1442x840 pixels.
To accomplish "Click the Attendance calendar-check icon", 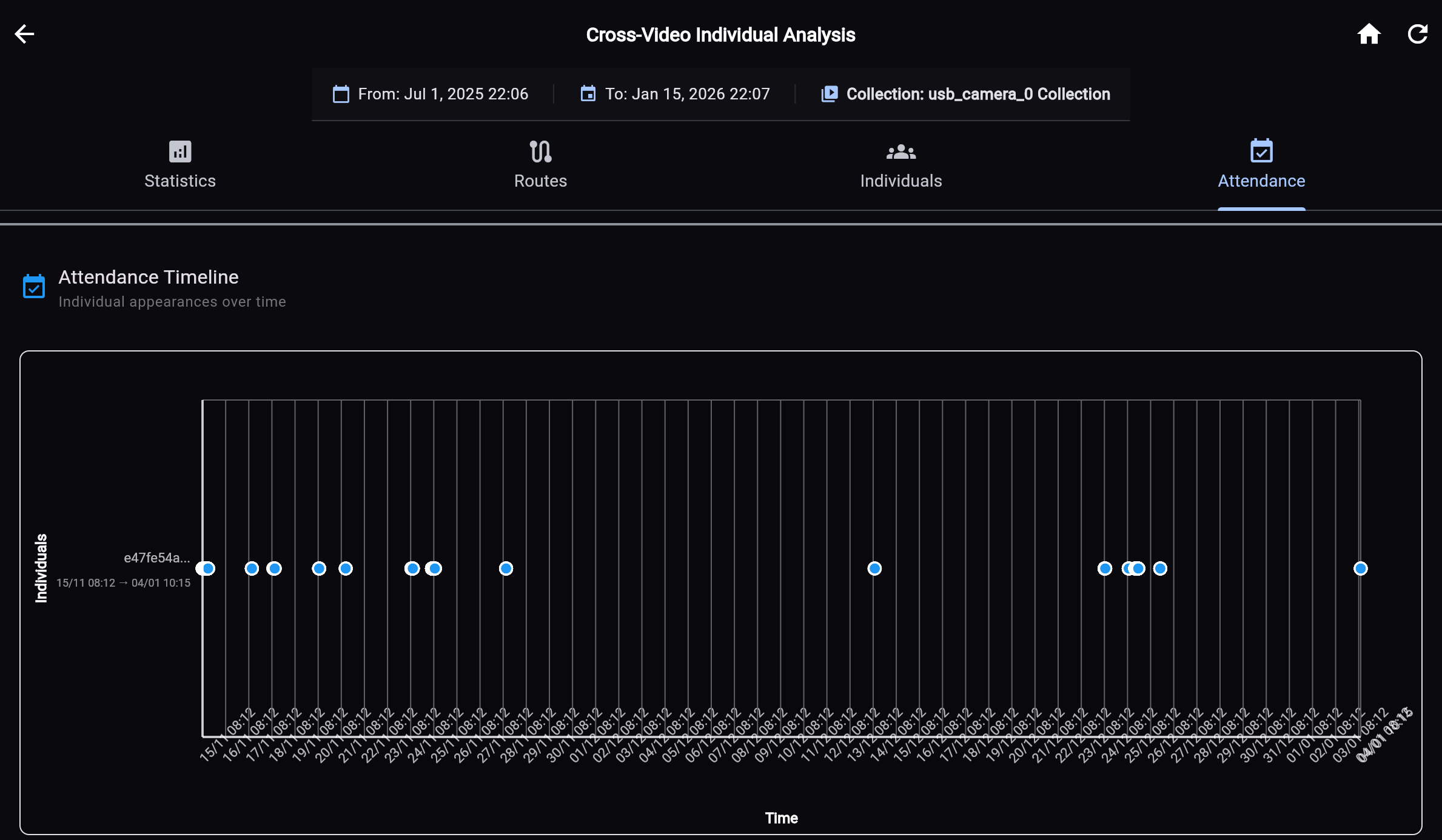I will coord(1261,152).
